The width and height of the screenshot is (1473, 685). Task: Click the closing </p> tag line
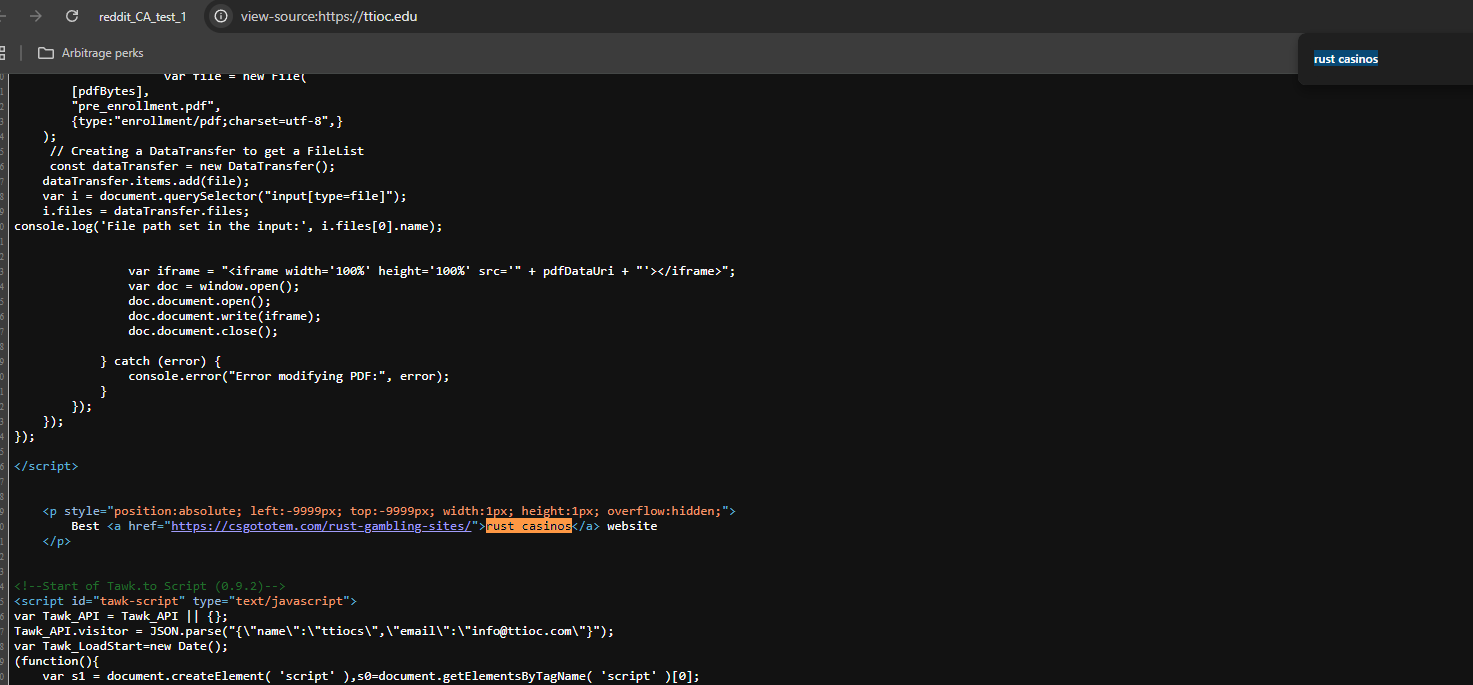[57, 541]
